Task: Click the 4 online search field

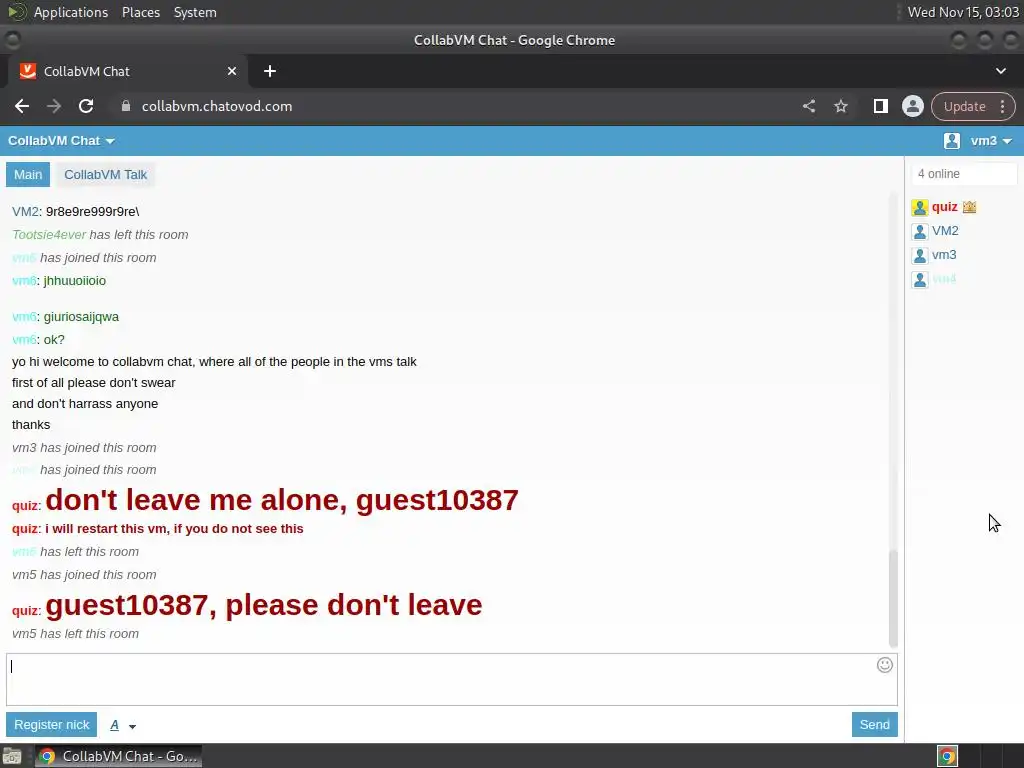Action: pos(964,174)
